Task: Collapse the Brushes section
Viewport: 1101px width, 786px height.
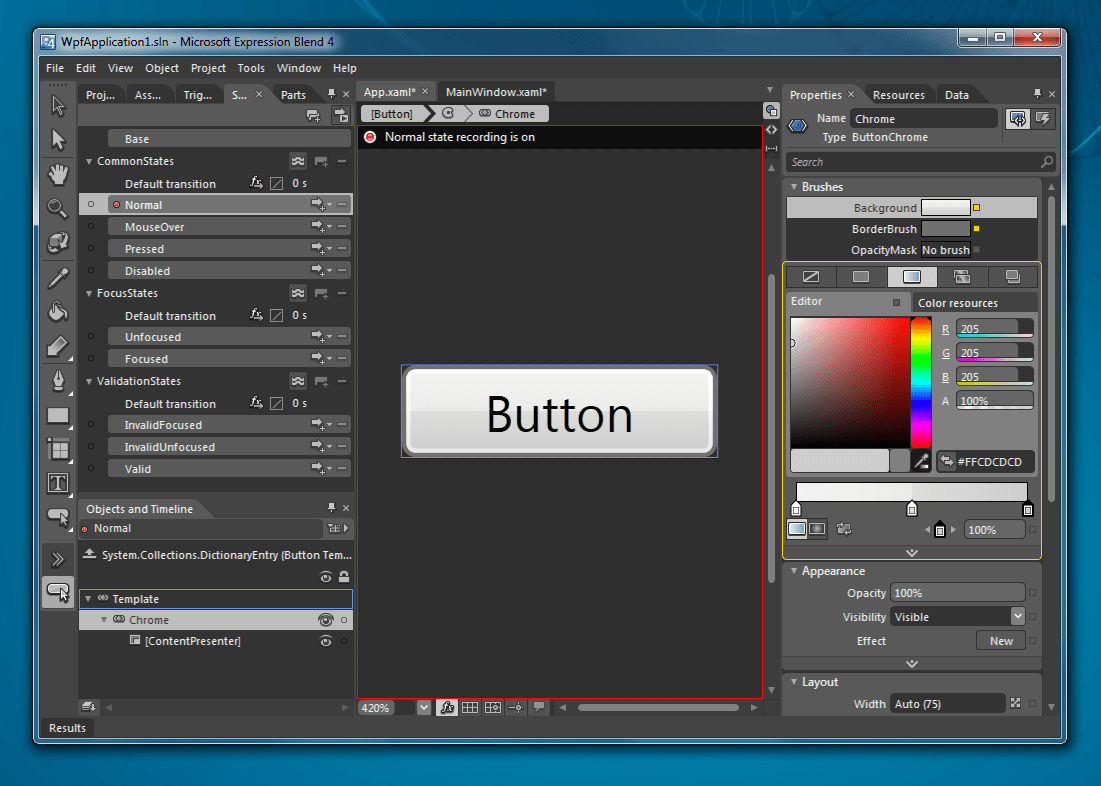Action: click(793, 187)
